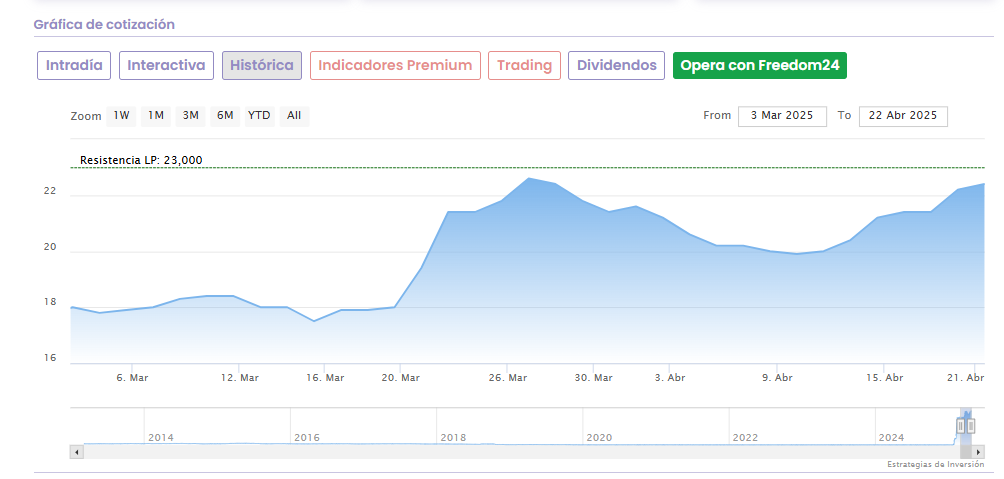This screenshot has width=1004, height=479.
Task: Select the All zoom range
Action: coord(294,116)
